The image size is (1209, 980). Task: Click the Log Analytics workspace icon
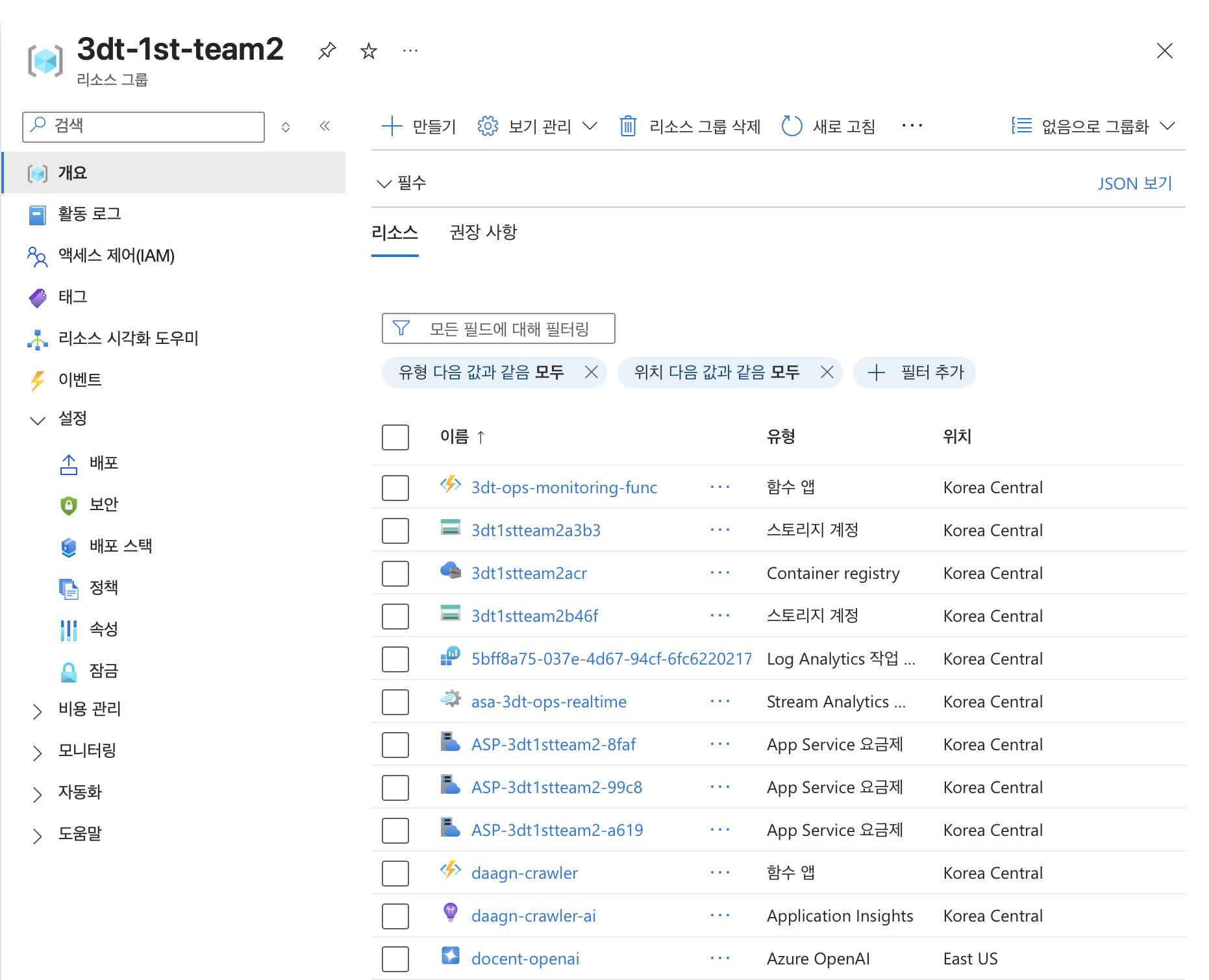[x=451, y=655]
